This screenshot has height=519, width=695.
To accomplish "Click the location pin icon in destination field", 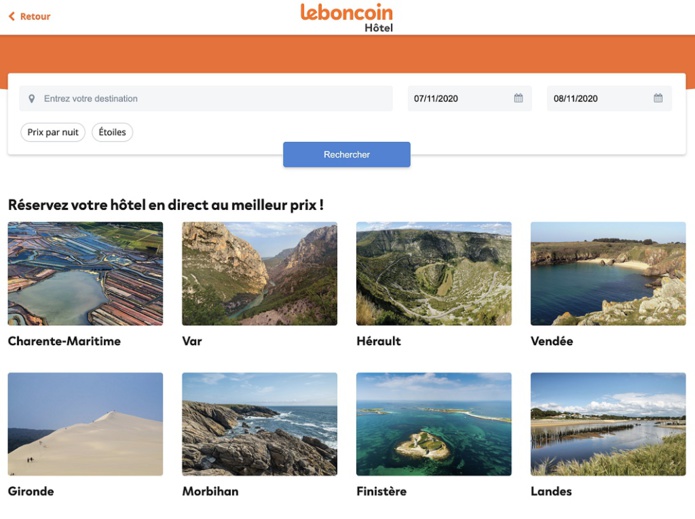I will coord(32,99).
